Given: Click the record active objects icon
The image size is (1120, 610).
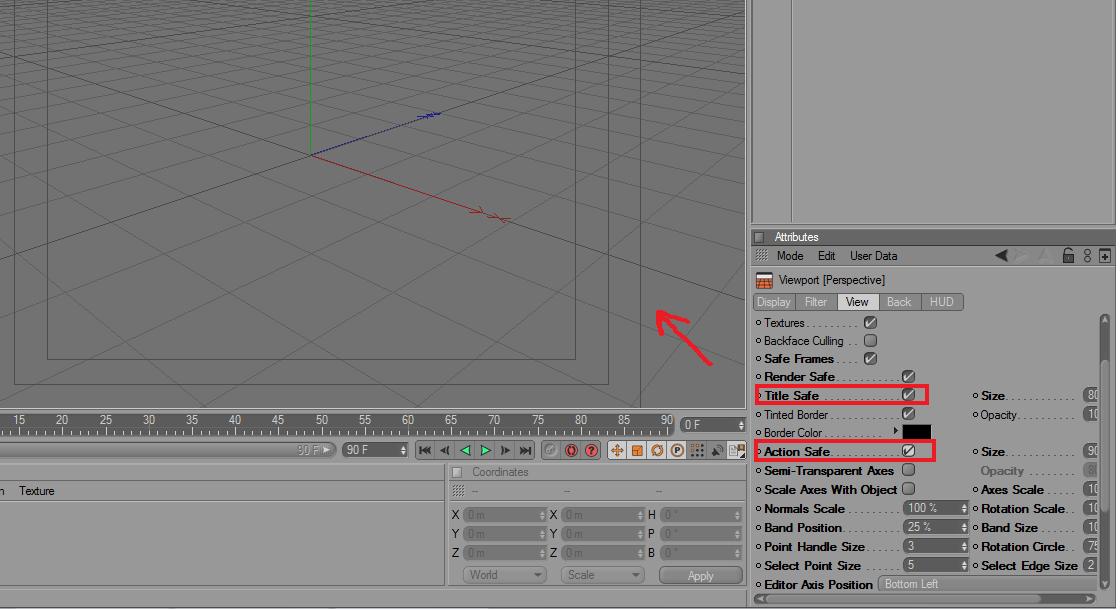Looking at the screenshot, I should click(551, 450).
